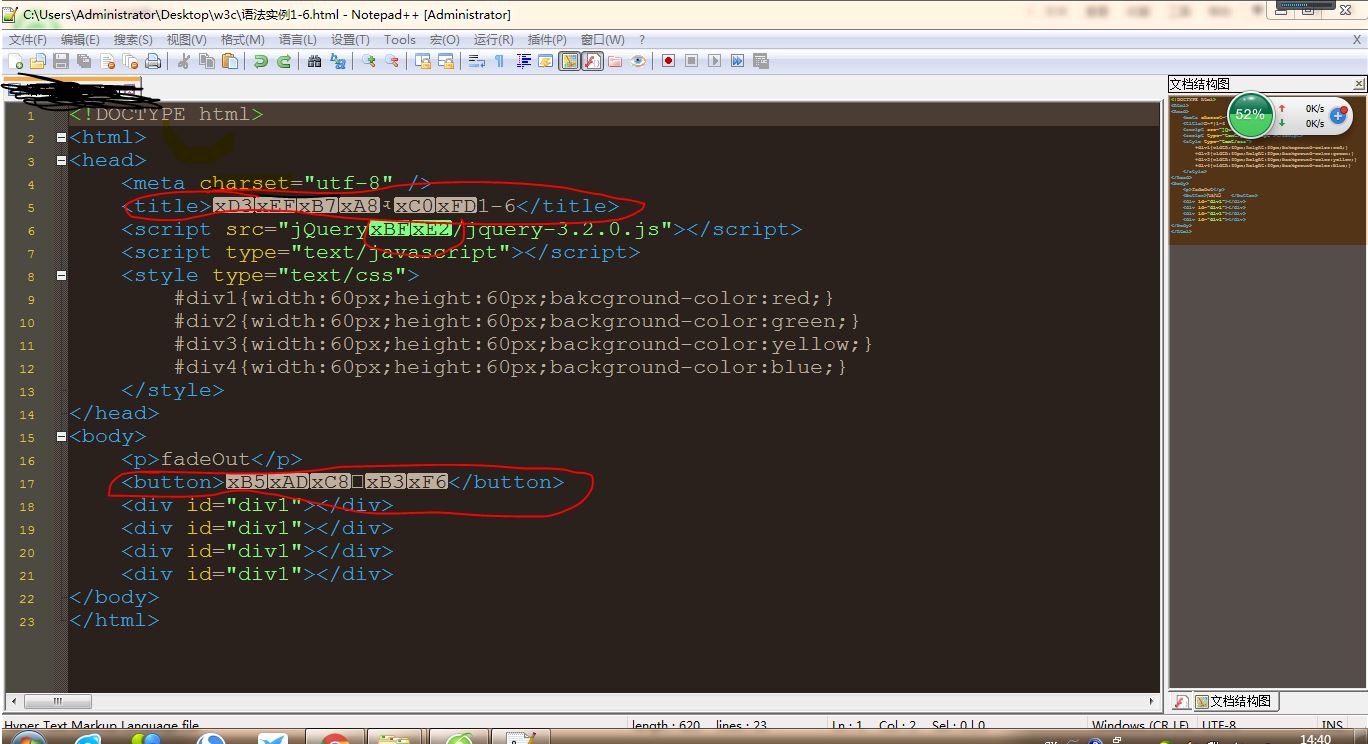Open the 窗口(W) menu
The height and width of the screenshot is (744, 1368).
coord(602,40)
